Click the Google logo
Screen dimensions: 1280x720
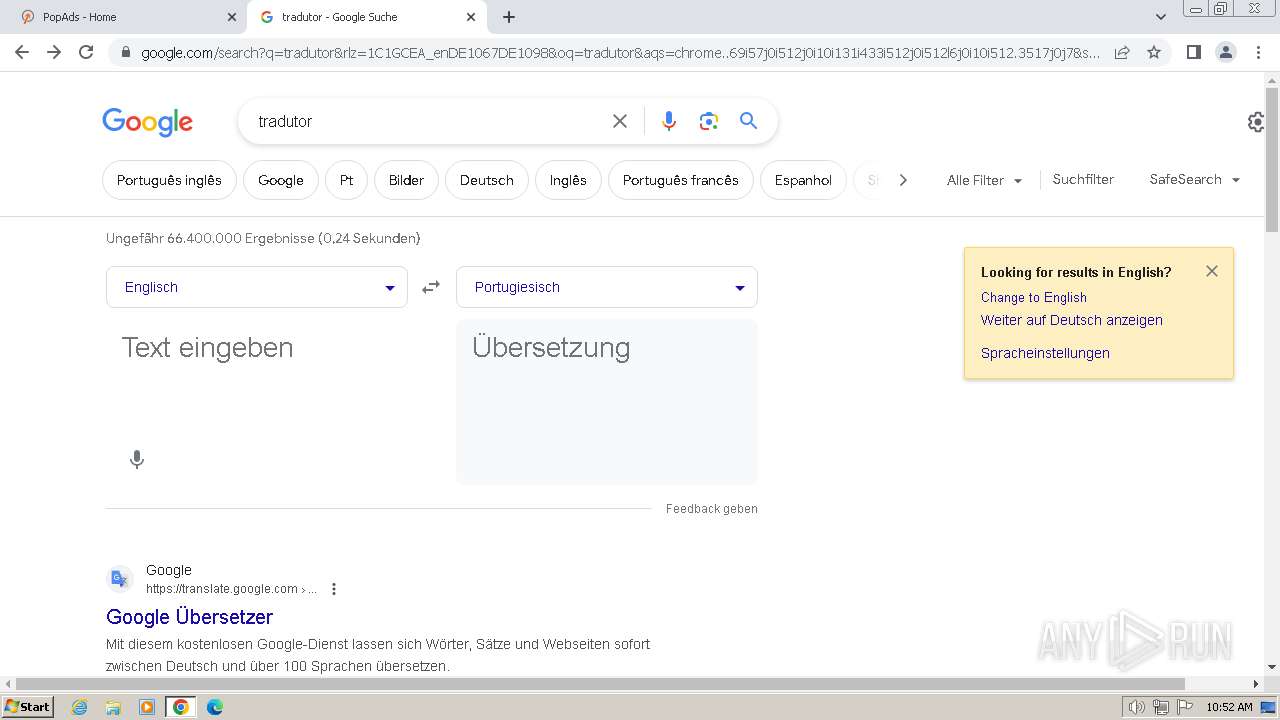147,122
